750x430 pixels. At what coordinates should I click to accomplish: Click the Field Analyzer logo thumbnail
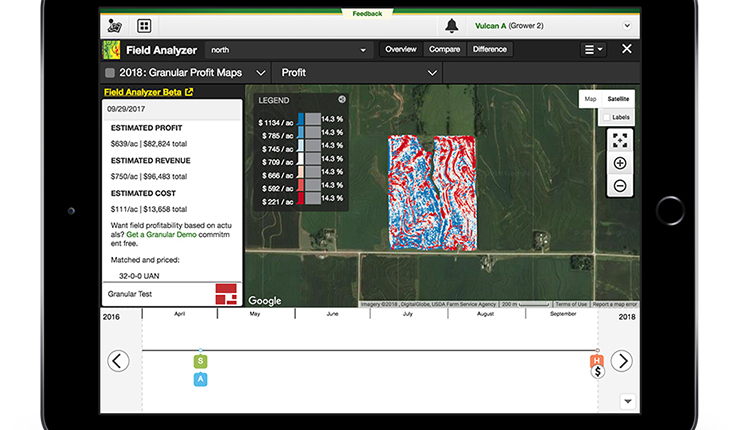[x=111, y=50]
